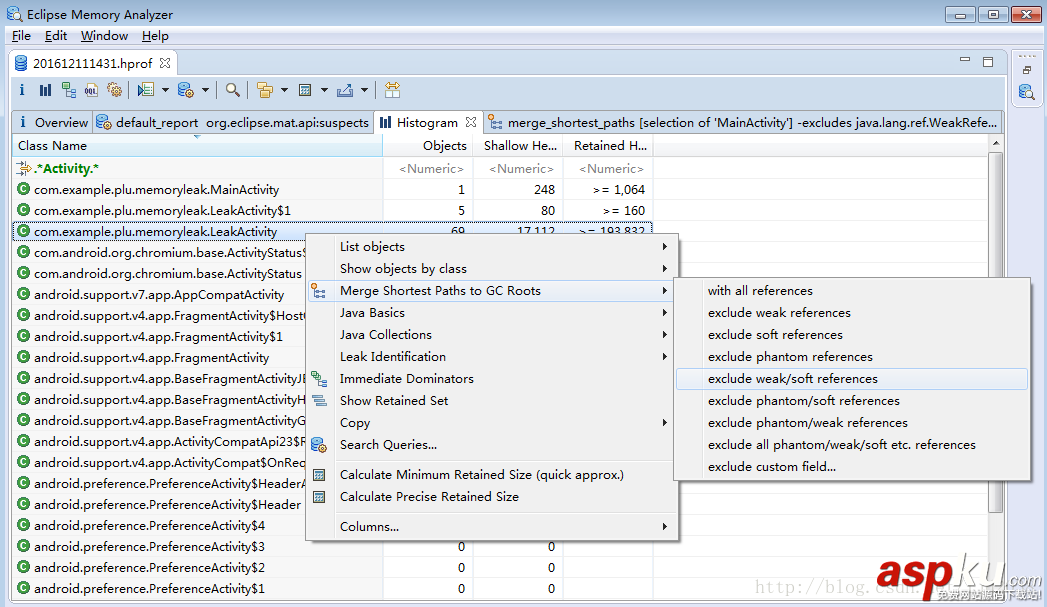Open the Overview info toolbar icon
This screenshot has height=607, width=1047.
coord(22,90)
